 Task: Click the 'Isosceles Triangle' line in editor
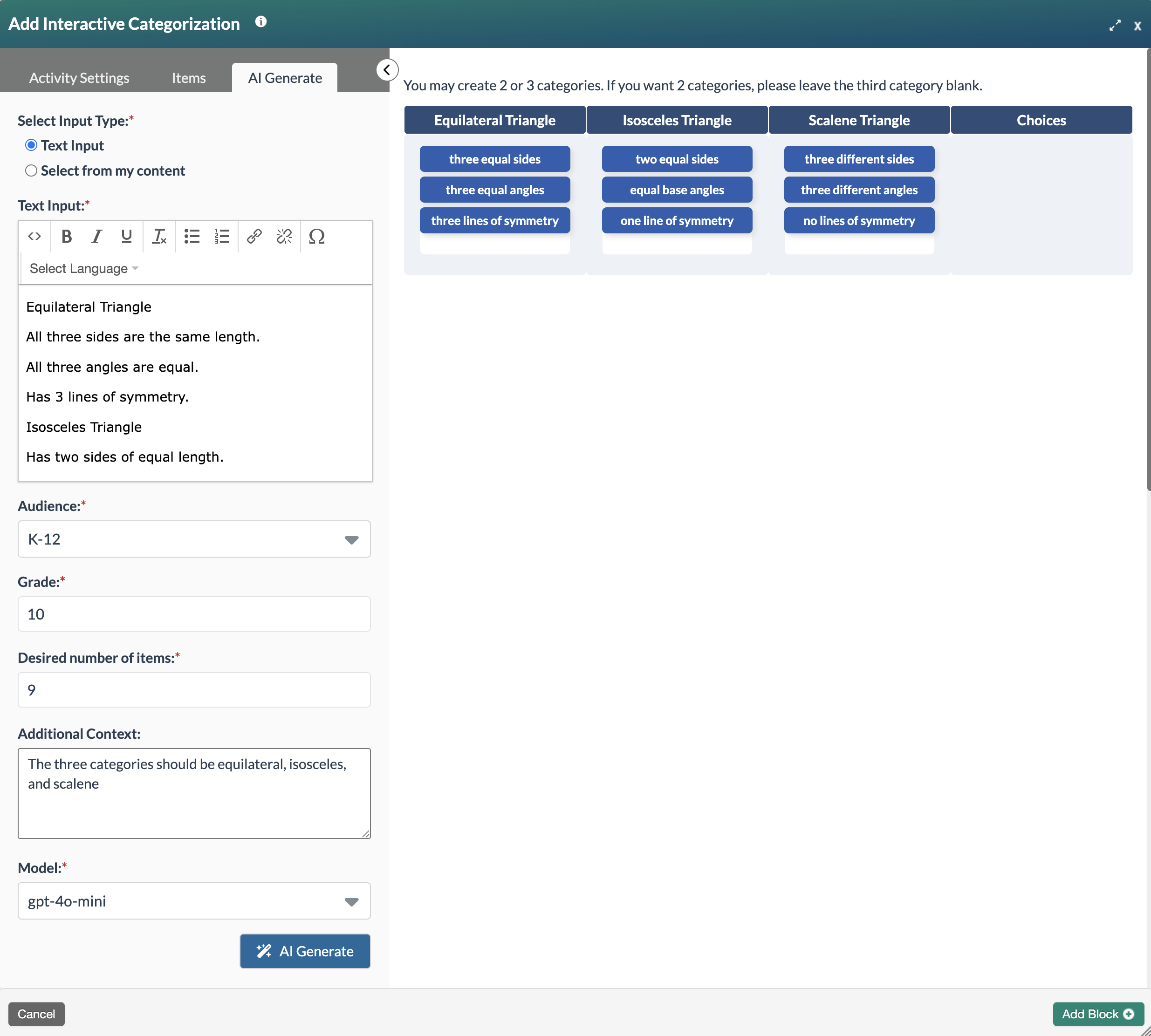pyautogui.click(x=84, y=427)
